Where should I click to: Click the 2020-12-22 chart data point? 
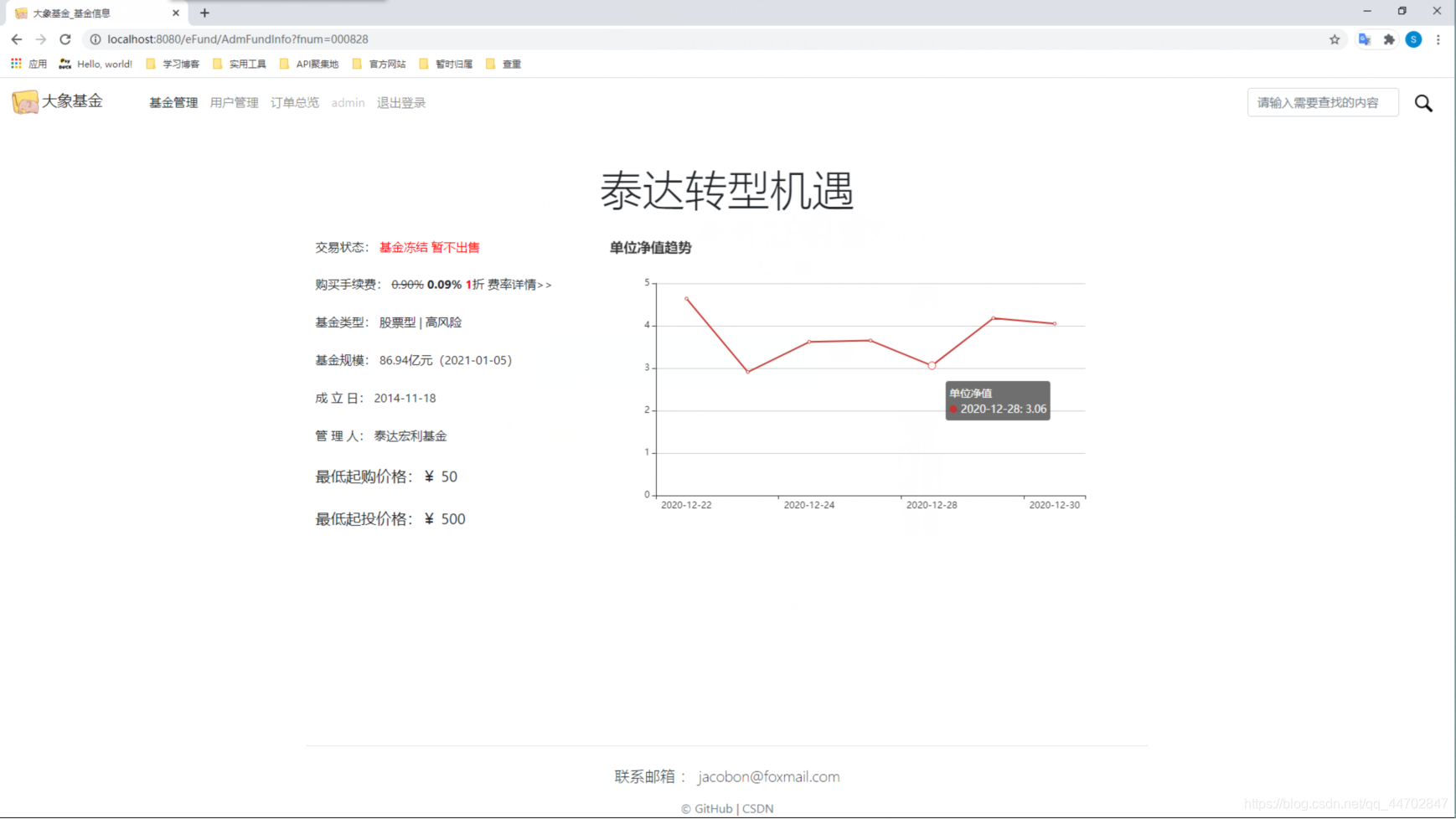pos(686,299)
